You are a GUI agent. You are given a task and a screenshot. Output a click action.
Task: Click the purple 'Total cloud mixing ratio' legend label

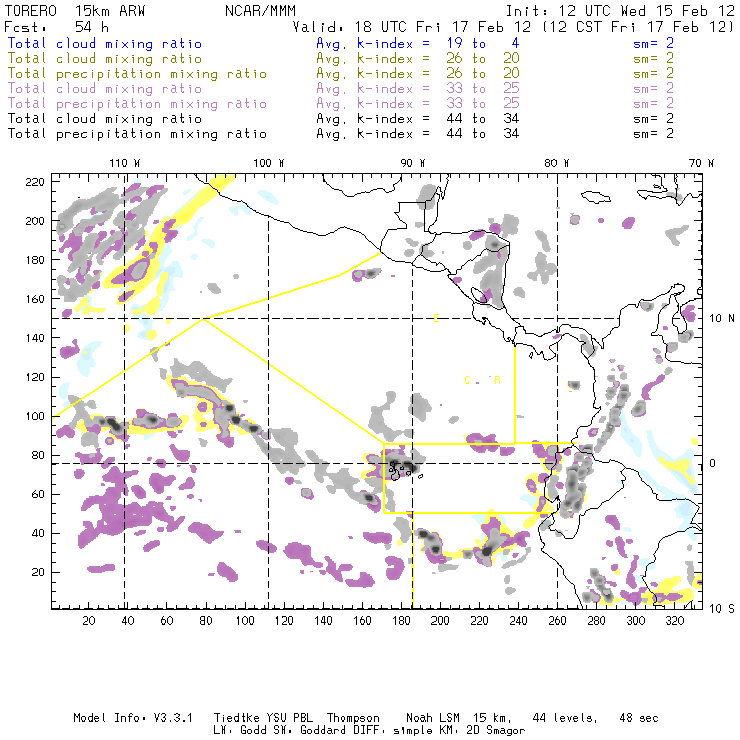coord(105,89)
